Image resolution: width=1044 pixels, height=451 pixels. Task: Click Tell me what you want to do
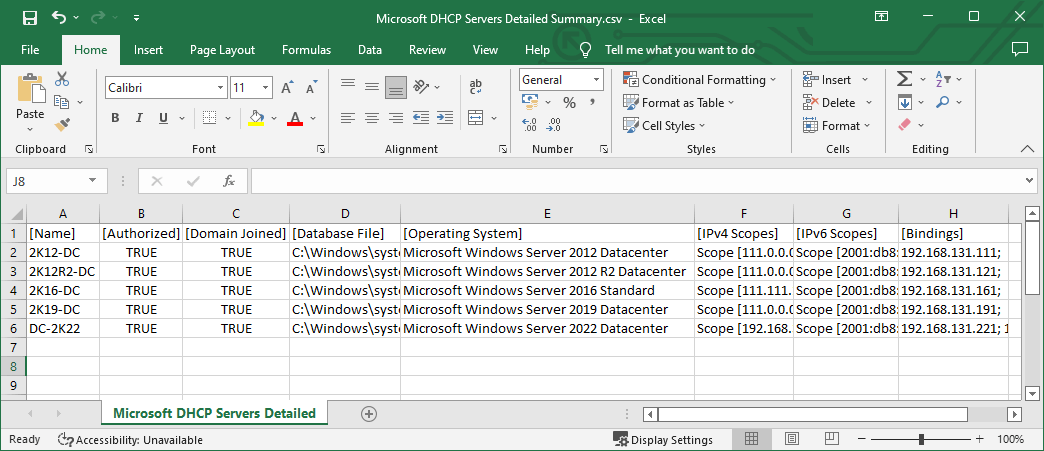tap(680, 50)
